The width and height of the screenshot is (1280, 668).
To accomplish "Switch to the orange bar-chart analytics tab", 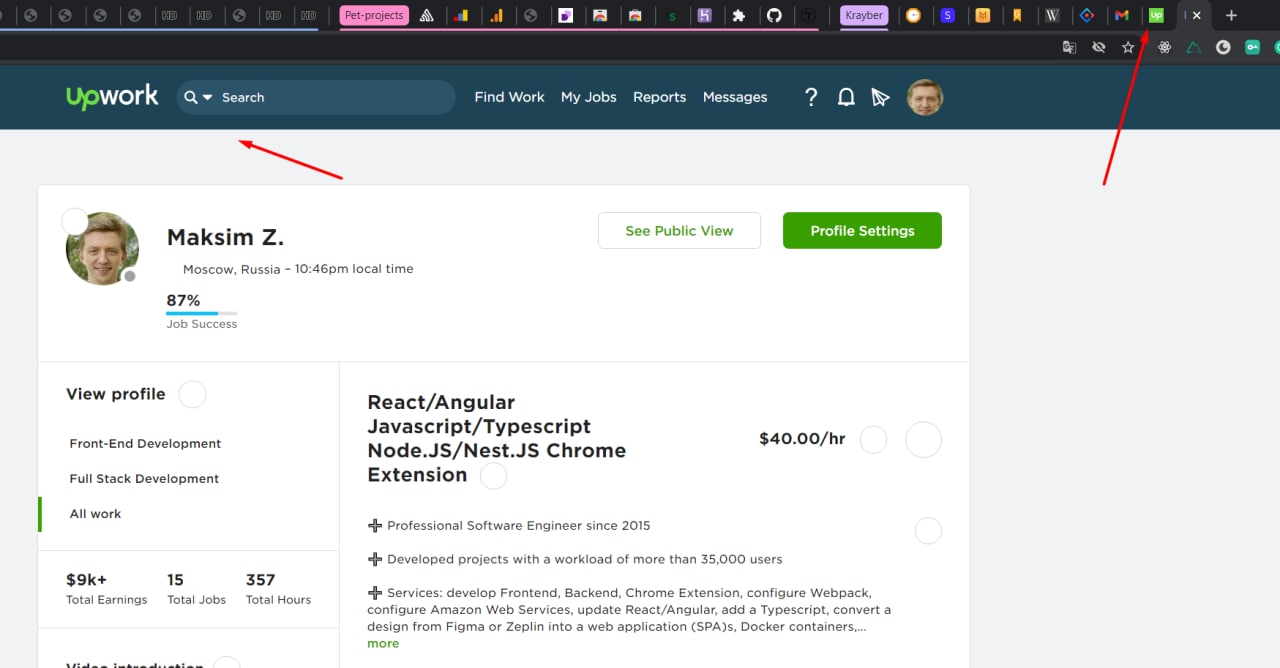I will click(x=496, y=16).
